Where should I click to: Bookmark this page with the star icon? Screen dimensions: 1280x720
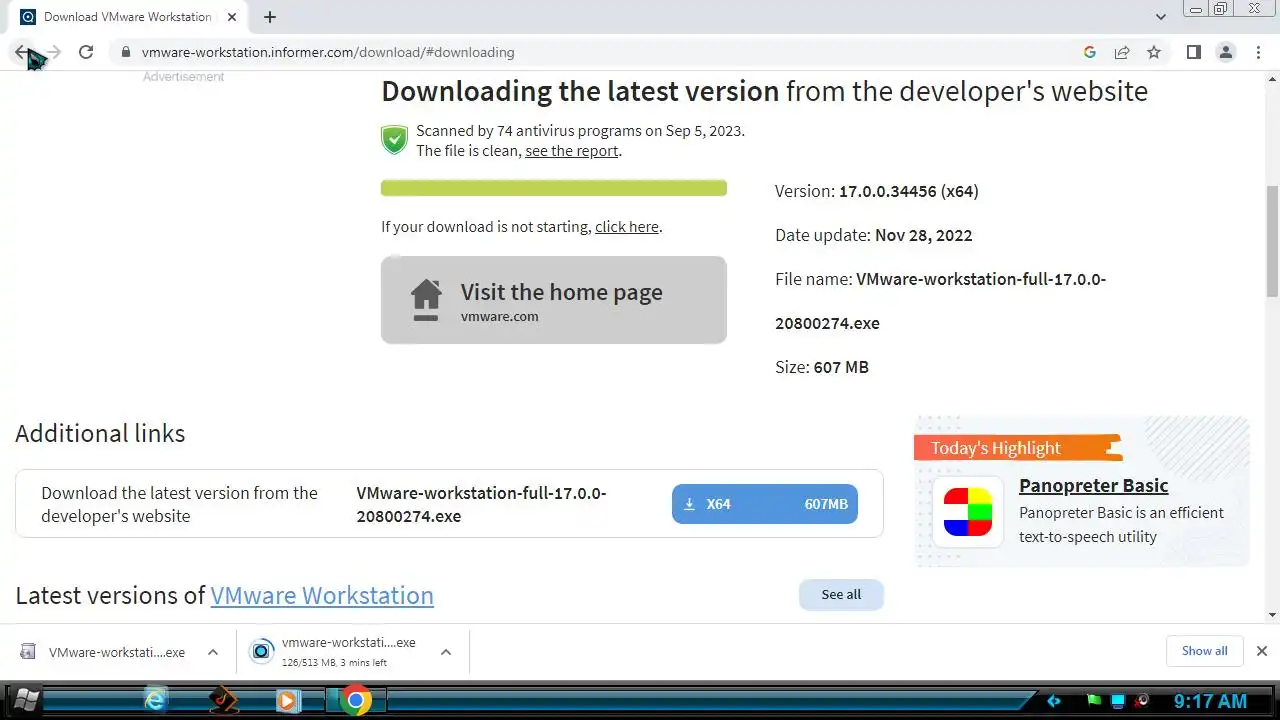pos(1154,52)
